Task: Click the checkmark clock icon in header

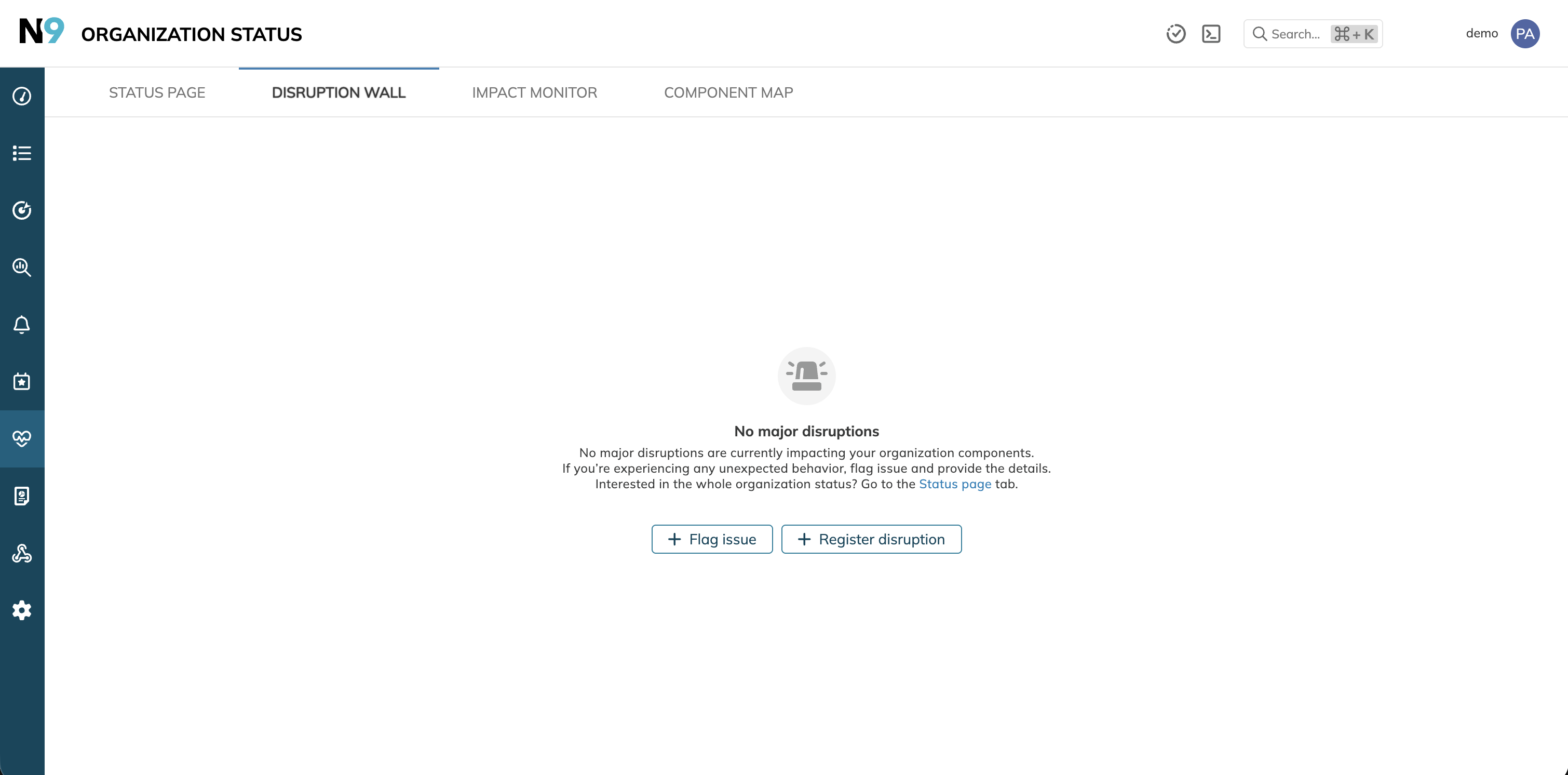Action: (x=1176, y=34)
